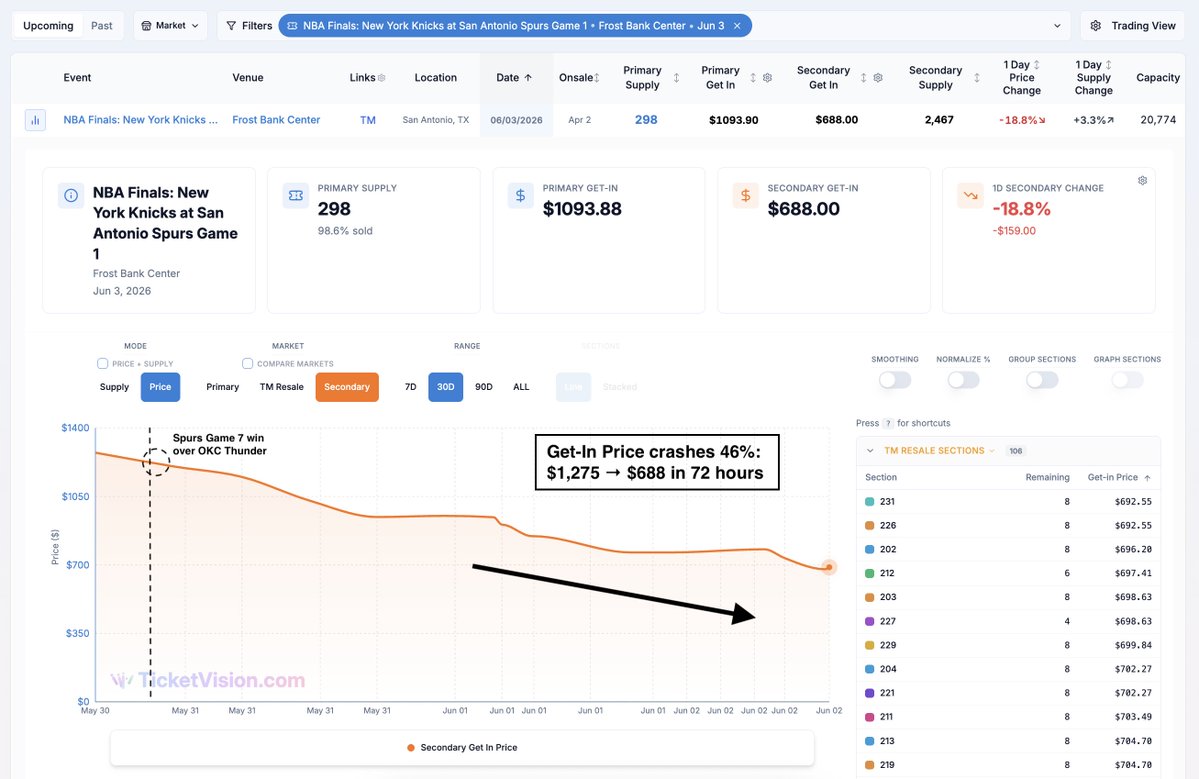
Task: Click the 298 primary supply value
Action: [x=646, y=120]
